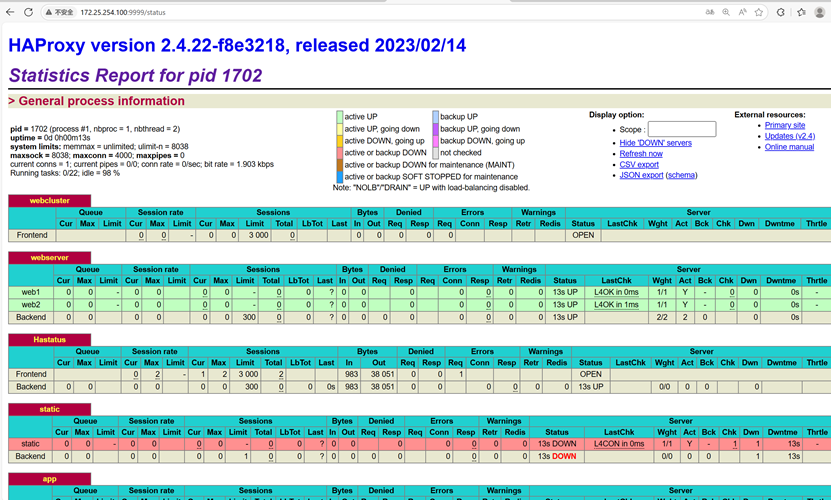Open the browser extensions icon

(781, 12)
